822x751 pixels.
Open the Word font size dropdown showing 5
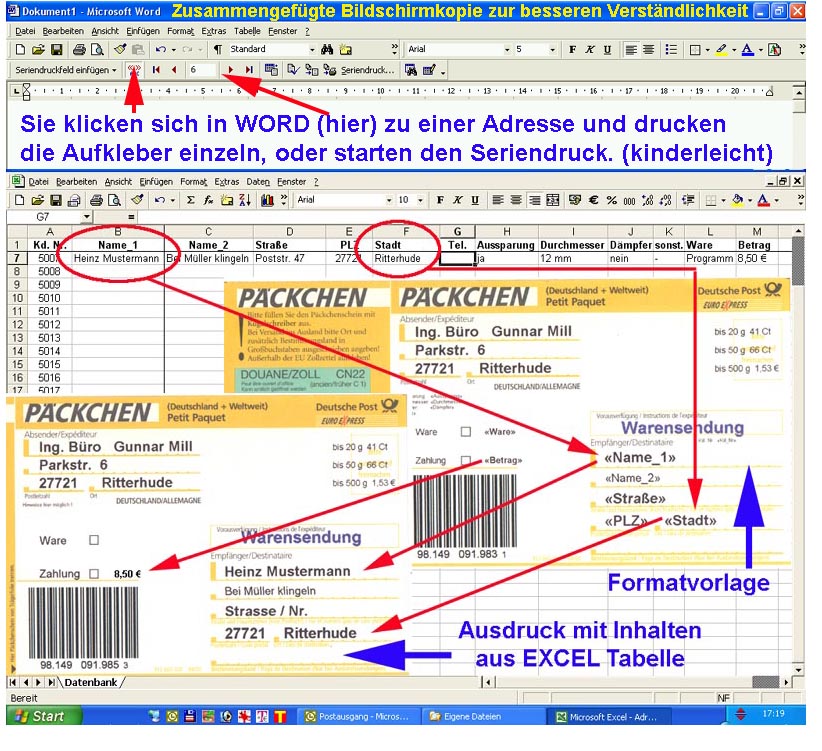(x=552, y=50)
